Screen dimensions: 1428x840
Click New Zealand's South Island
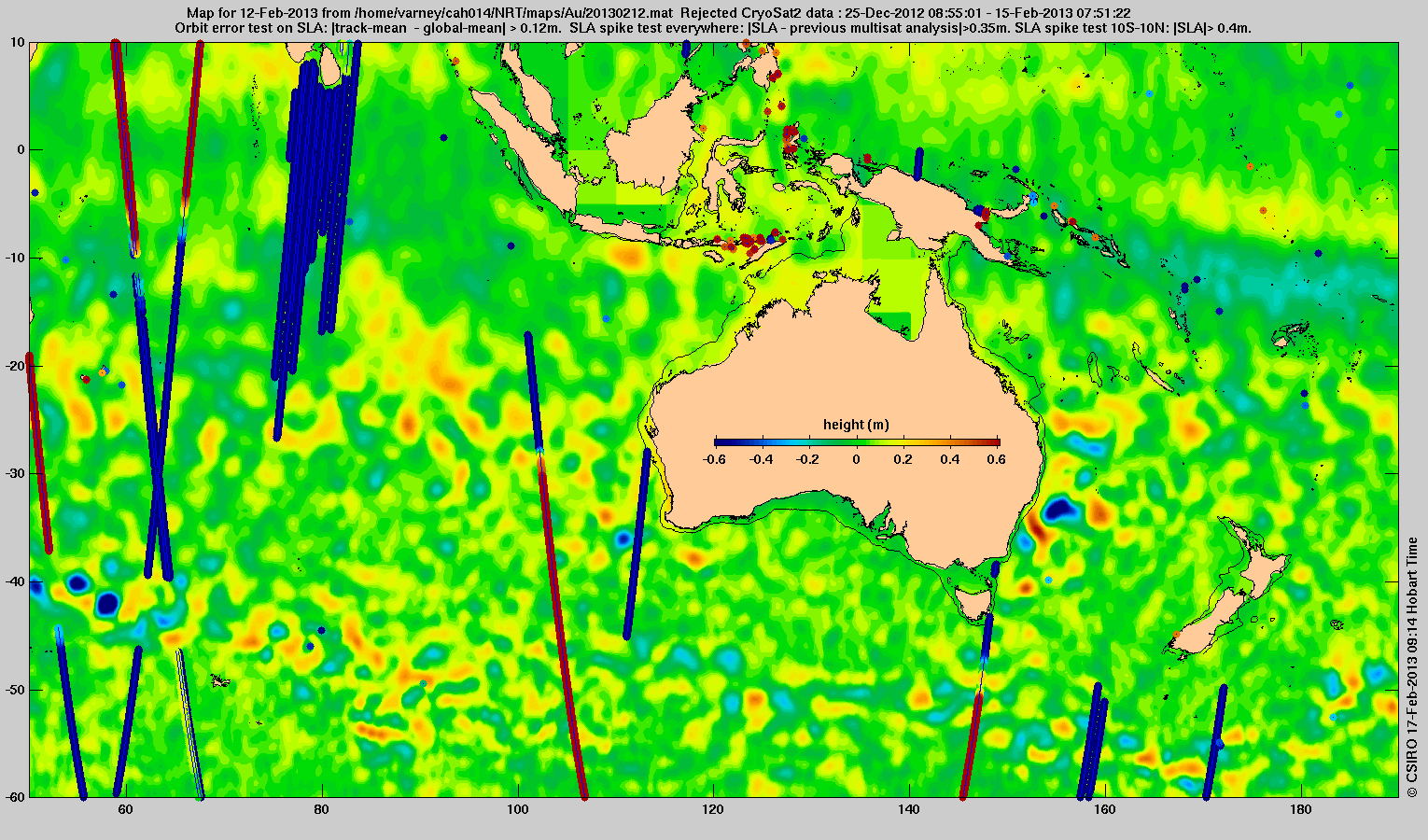coord(1209,621)
